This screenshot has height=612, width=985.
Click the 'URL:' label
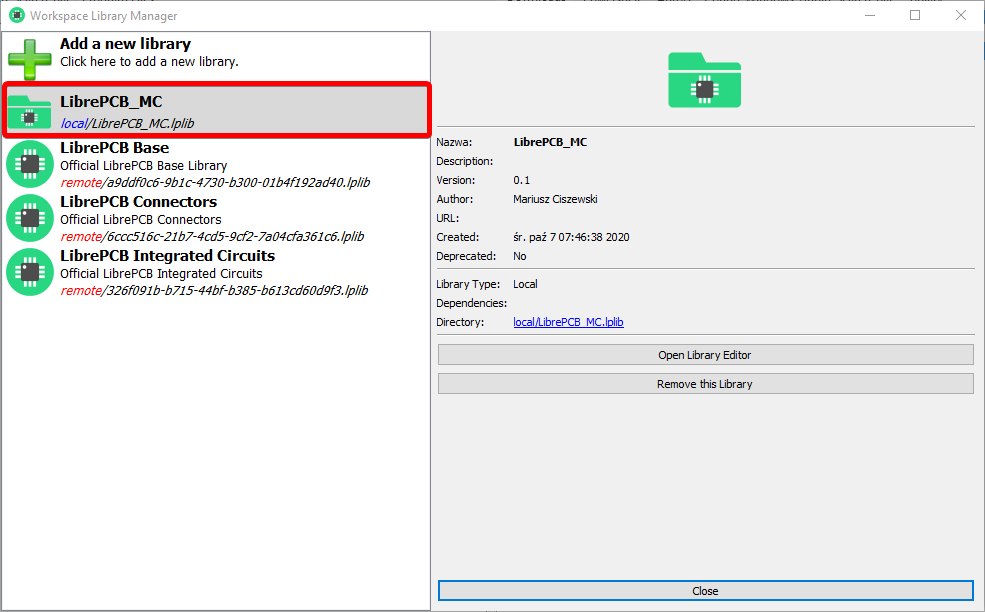pyautogui.click(x=448, y=218)
